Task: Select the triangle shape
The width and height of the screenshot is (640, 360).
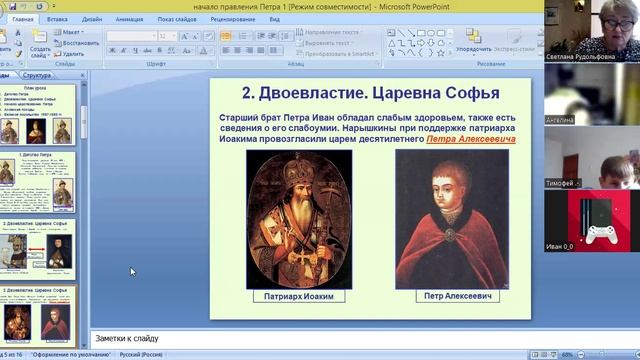Action: [391, 43]
